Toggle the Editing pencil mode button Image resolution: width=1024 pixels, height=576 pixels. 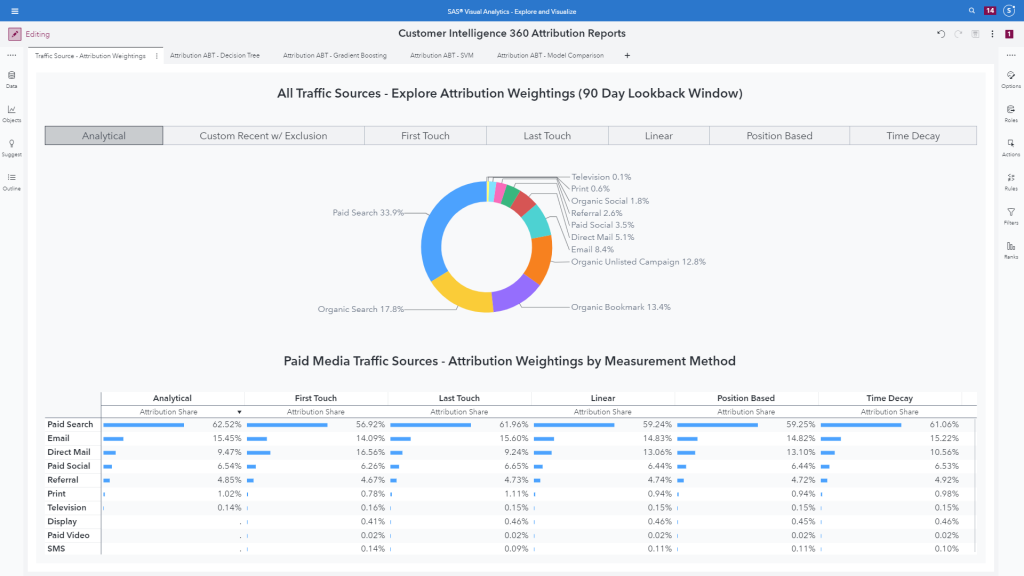[15, 34]
